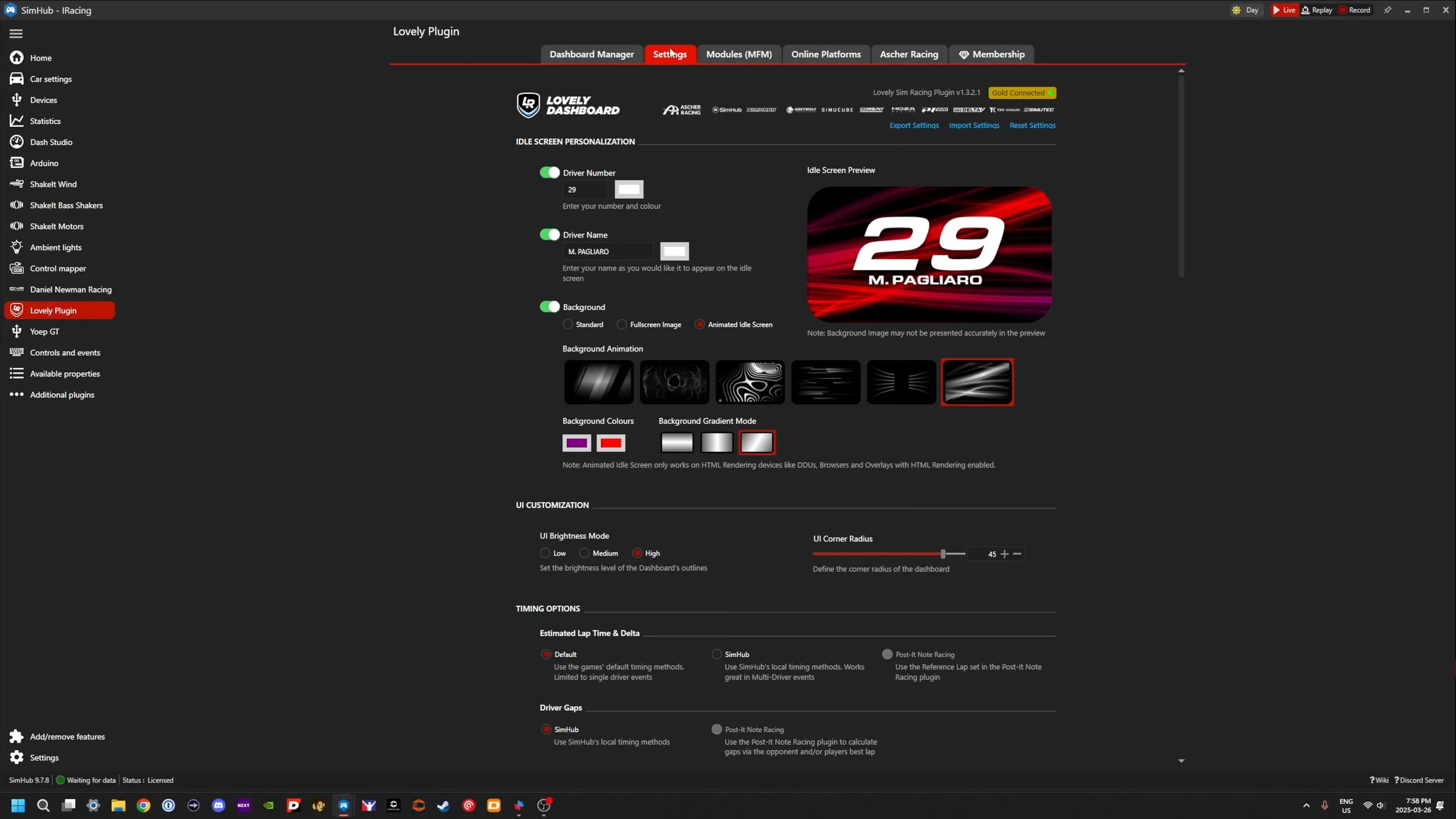Choose SimHub for Estimated Lap Time

[x=716, y=654]
